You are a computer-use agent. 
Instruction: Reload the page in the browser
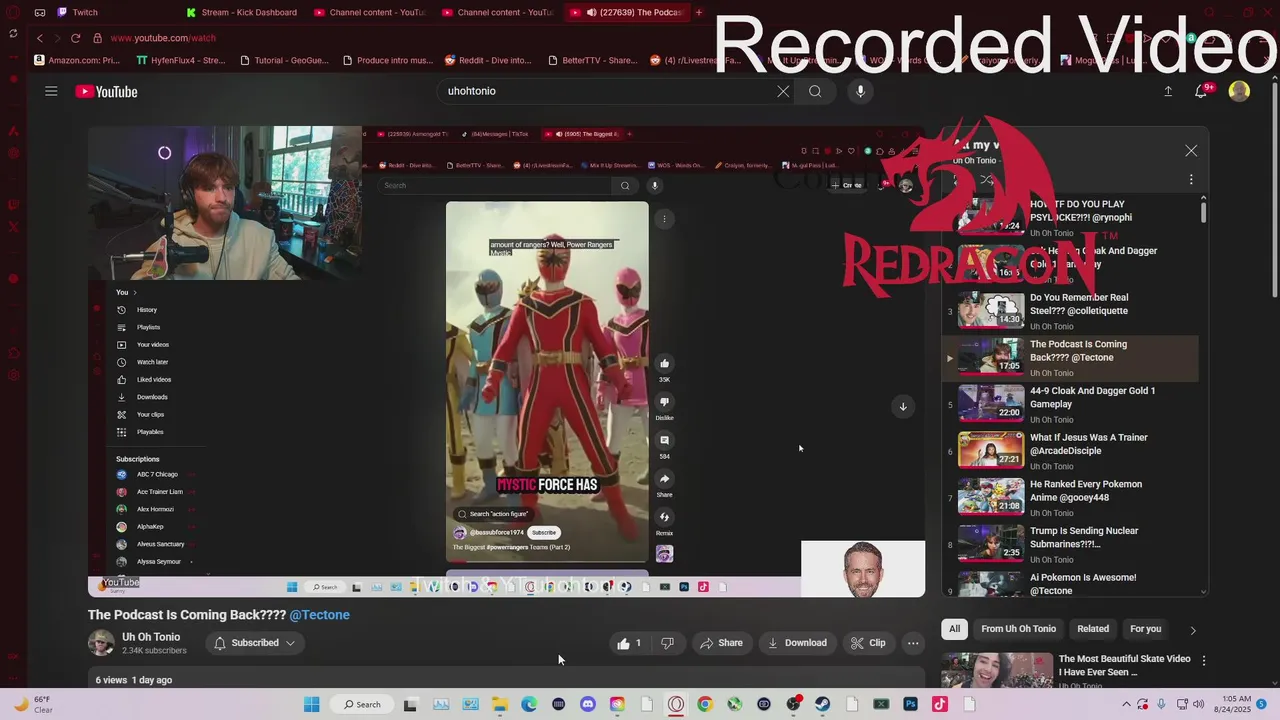pos(75,38)
